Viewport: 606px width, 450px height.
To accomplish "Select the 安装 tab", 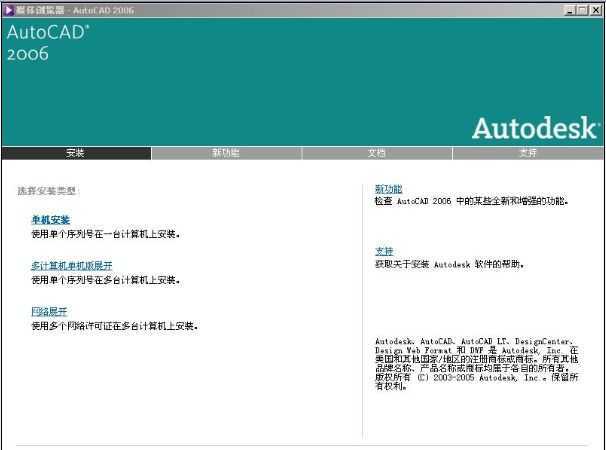I will pyautogui.click(x=76, y=153).
